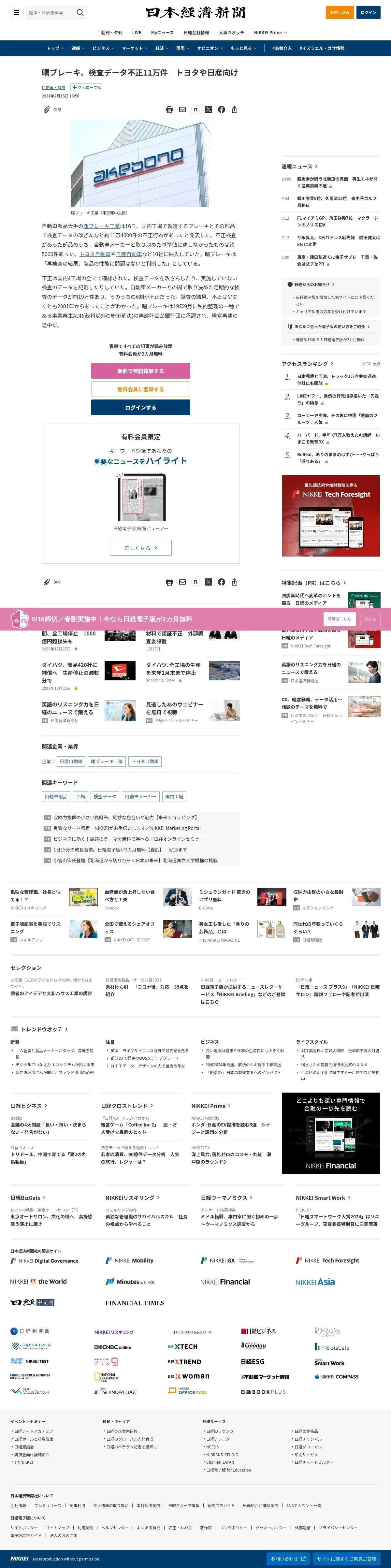Click the header ログイン button
The height and width of the screenshot is (1568, 391).
coord(368,12)
